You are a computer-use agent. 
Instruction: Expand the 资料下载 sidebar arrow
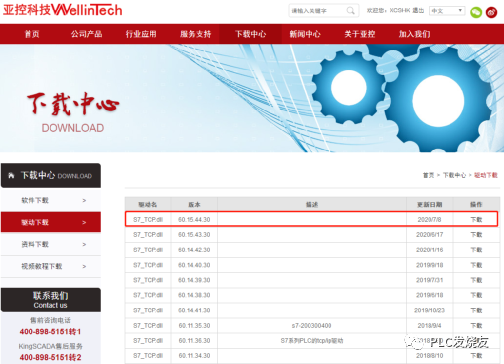pos(84,244)
